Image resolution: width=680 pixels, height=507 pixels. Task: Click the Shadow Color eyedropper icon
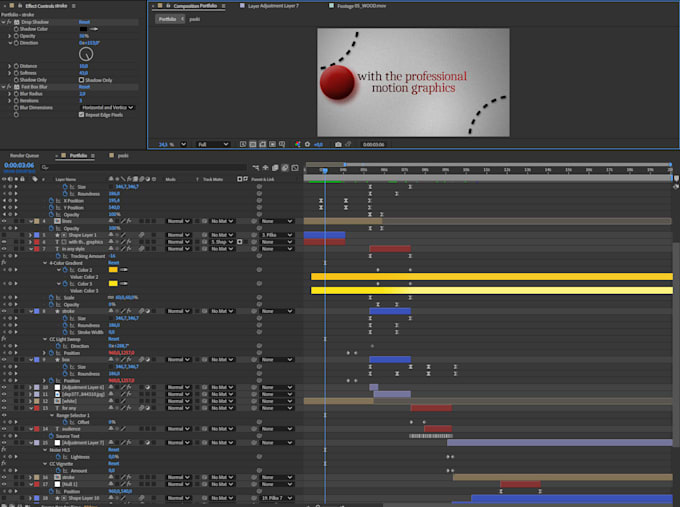(94, 29)
